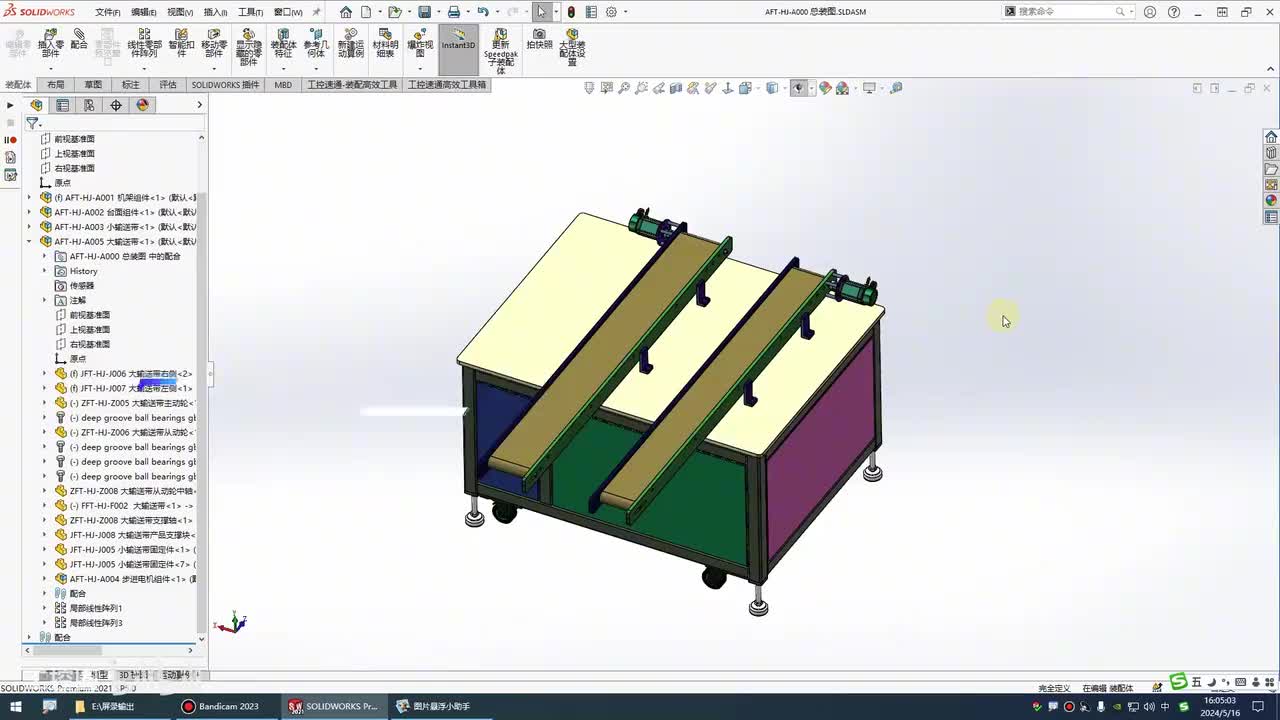Click the feature tree filter funnel

32,123
